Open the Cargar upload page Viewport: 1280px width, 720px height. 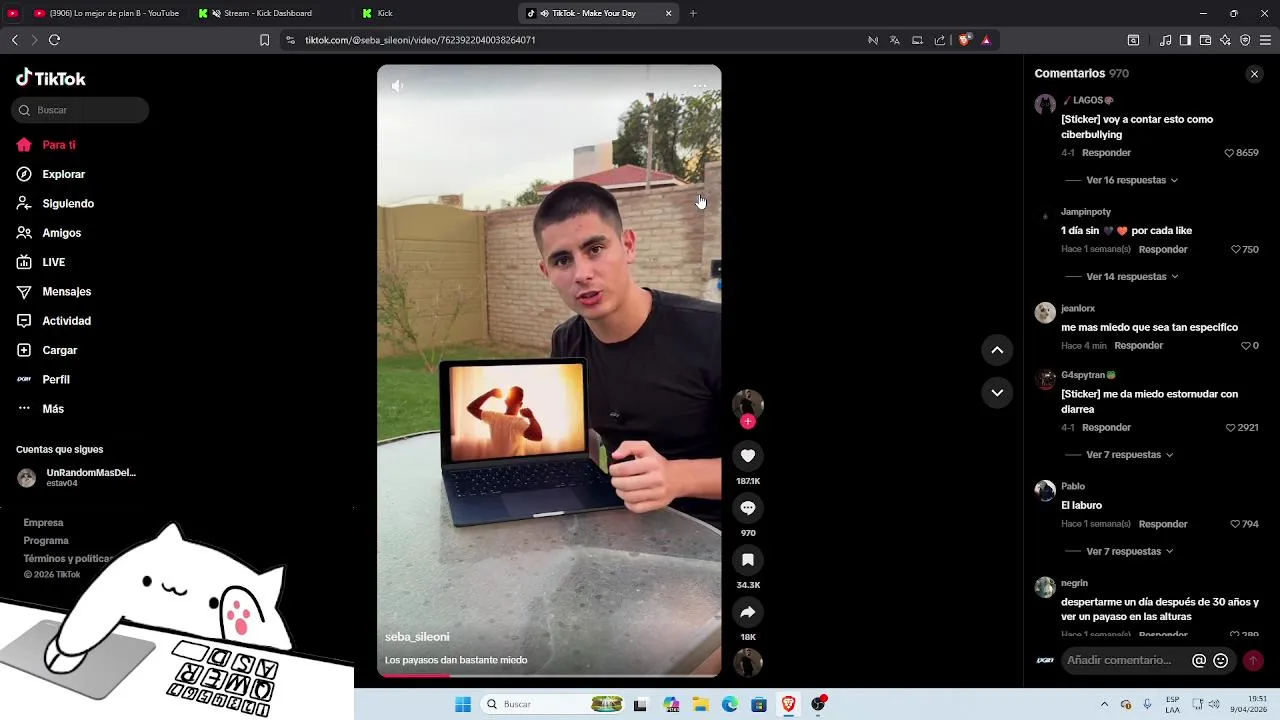coord(47,350)
